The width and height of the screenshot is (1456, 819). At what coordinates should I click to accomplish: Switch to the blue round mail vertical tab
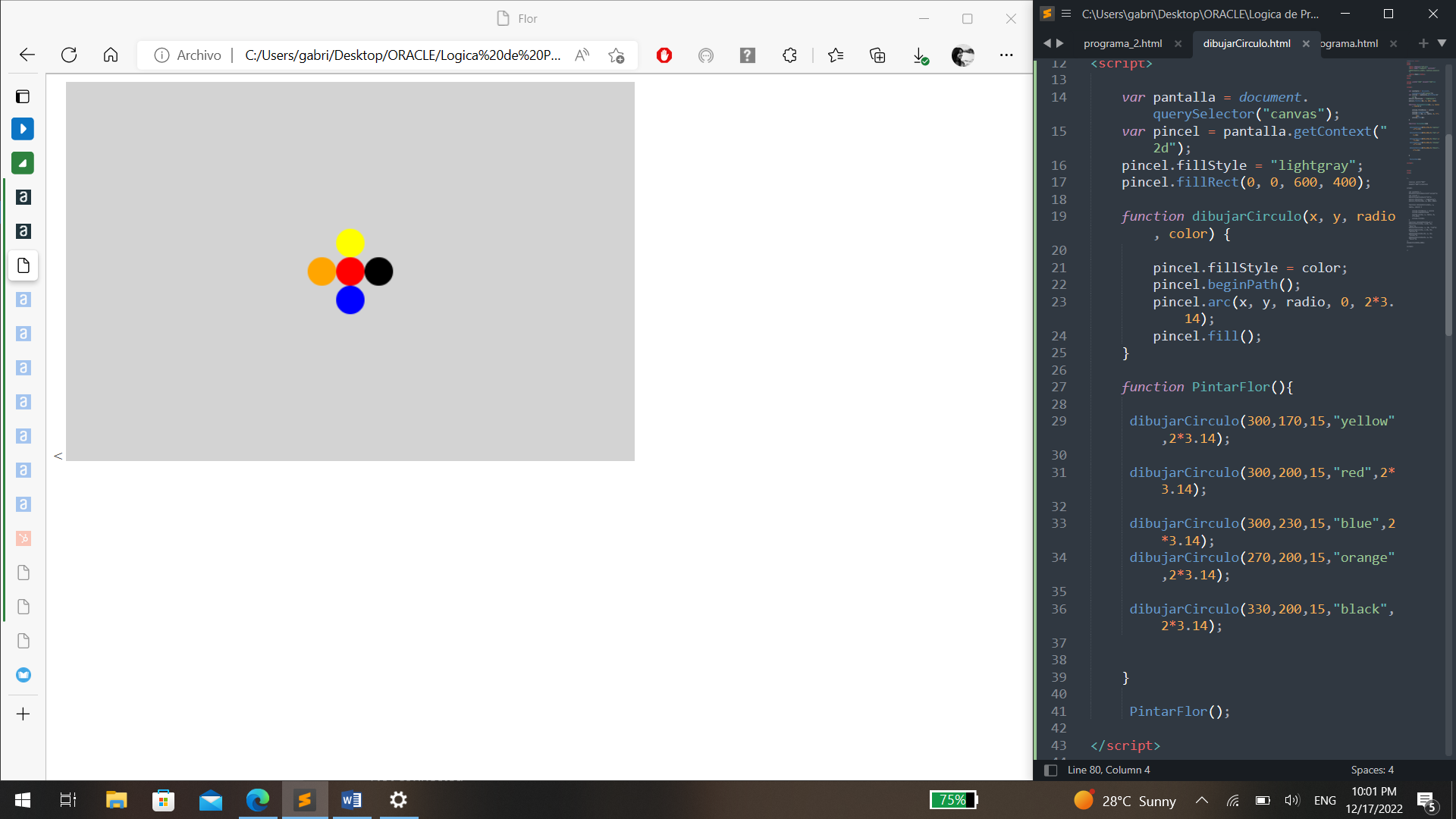point(24,675)
